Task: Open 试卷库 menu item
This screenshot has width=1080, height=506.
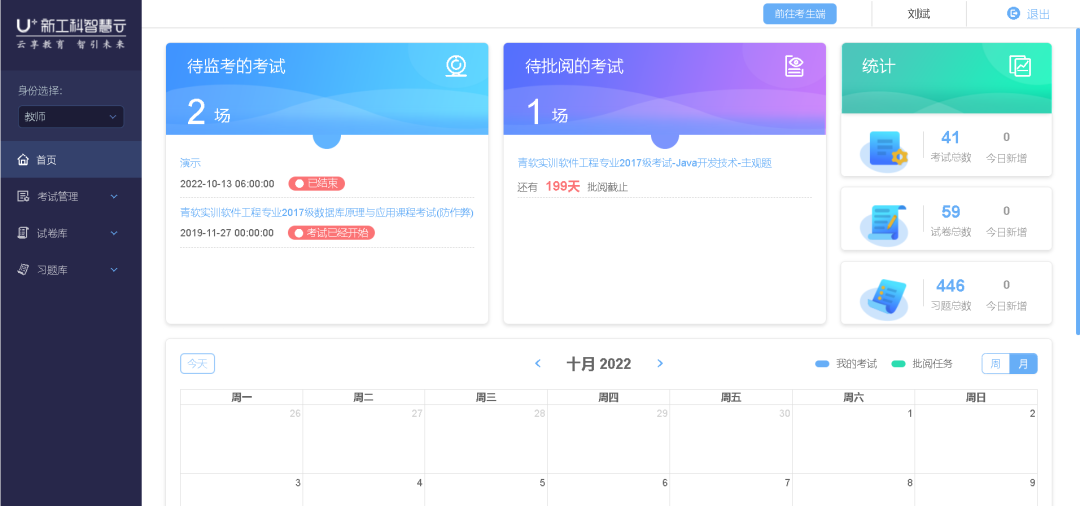Action: pos(71,233)
